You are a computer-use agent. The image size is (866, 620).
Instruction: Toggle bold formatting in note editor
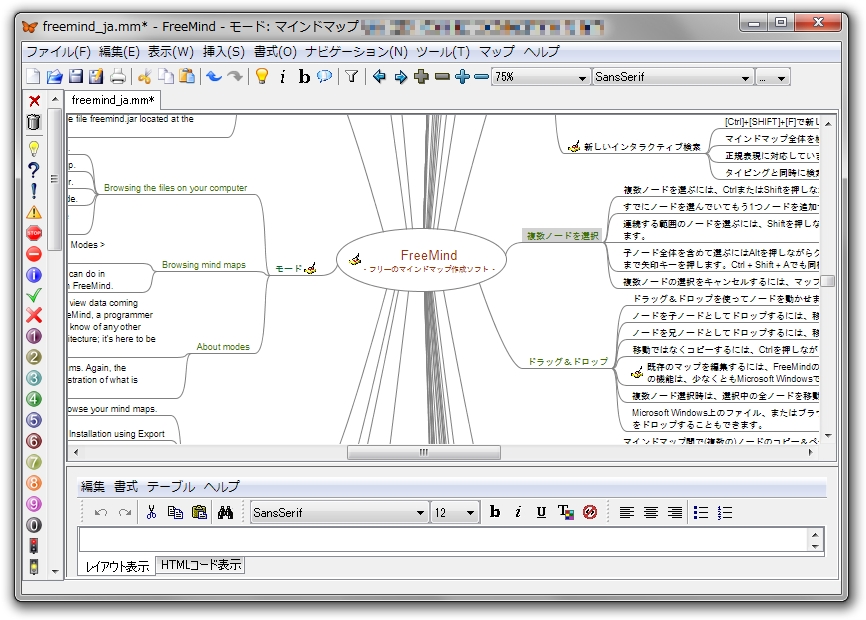(495, 512)
